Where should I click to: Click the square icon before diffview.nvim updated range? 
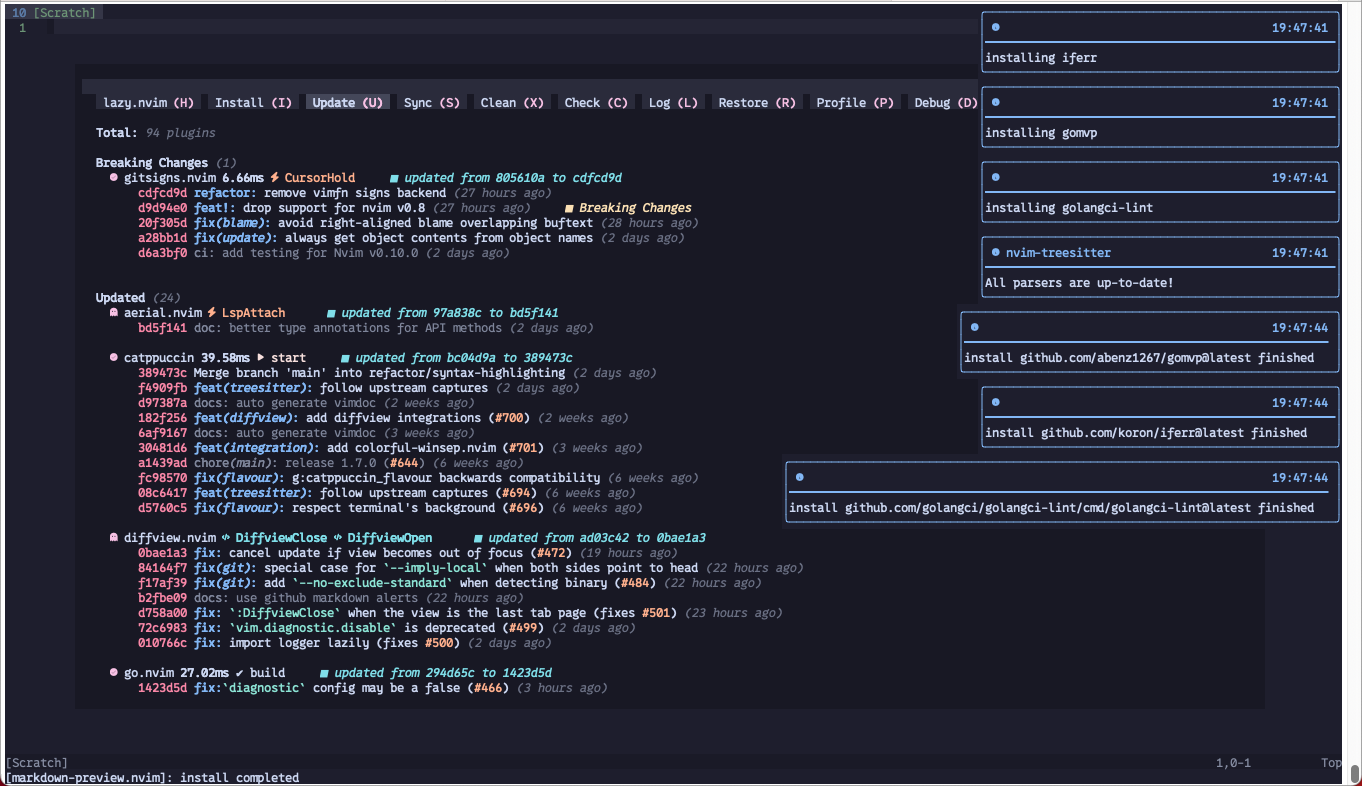click(x=478, y=538)
